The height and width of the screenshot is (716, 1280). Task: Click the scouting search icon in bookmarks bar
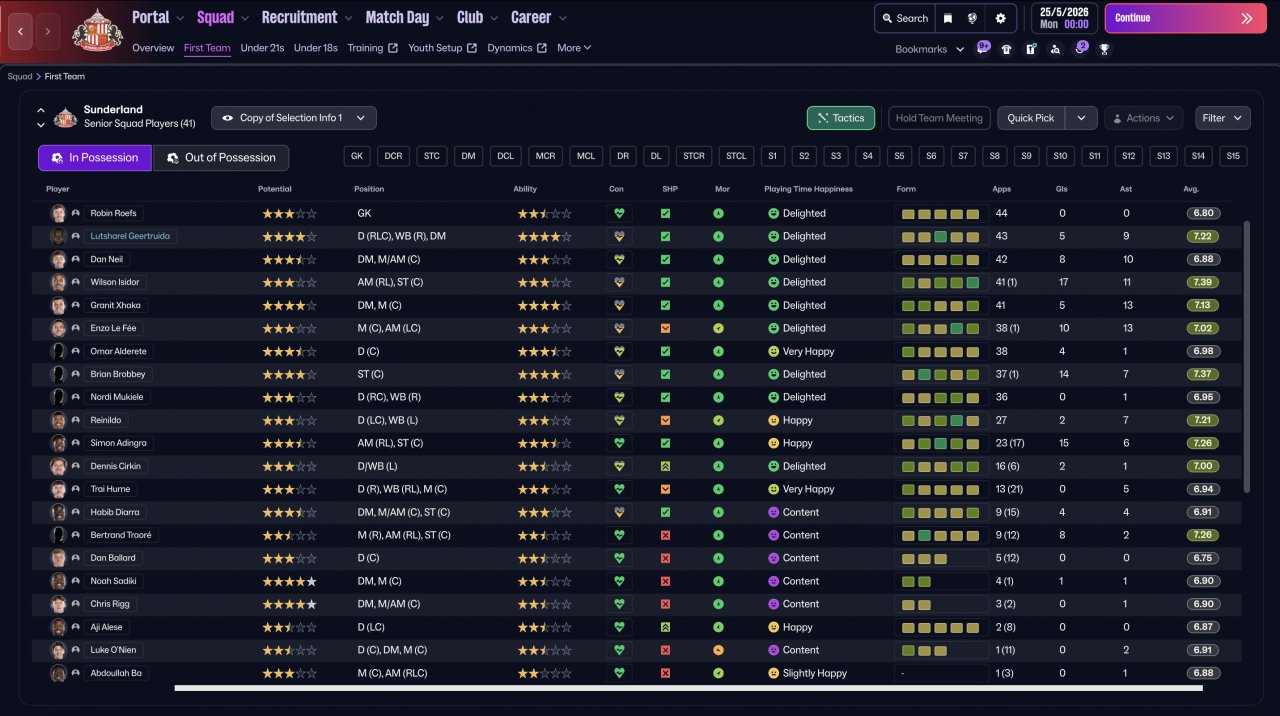tap(1055, 48)
